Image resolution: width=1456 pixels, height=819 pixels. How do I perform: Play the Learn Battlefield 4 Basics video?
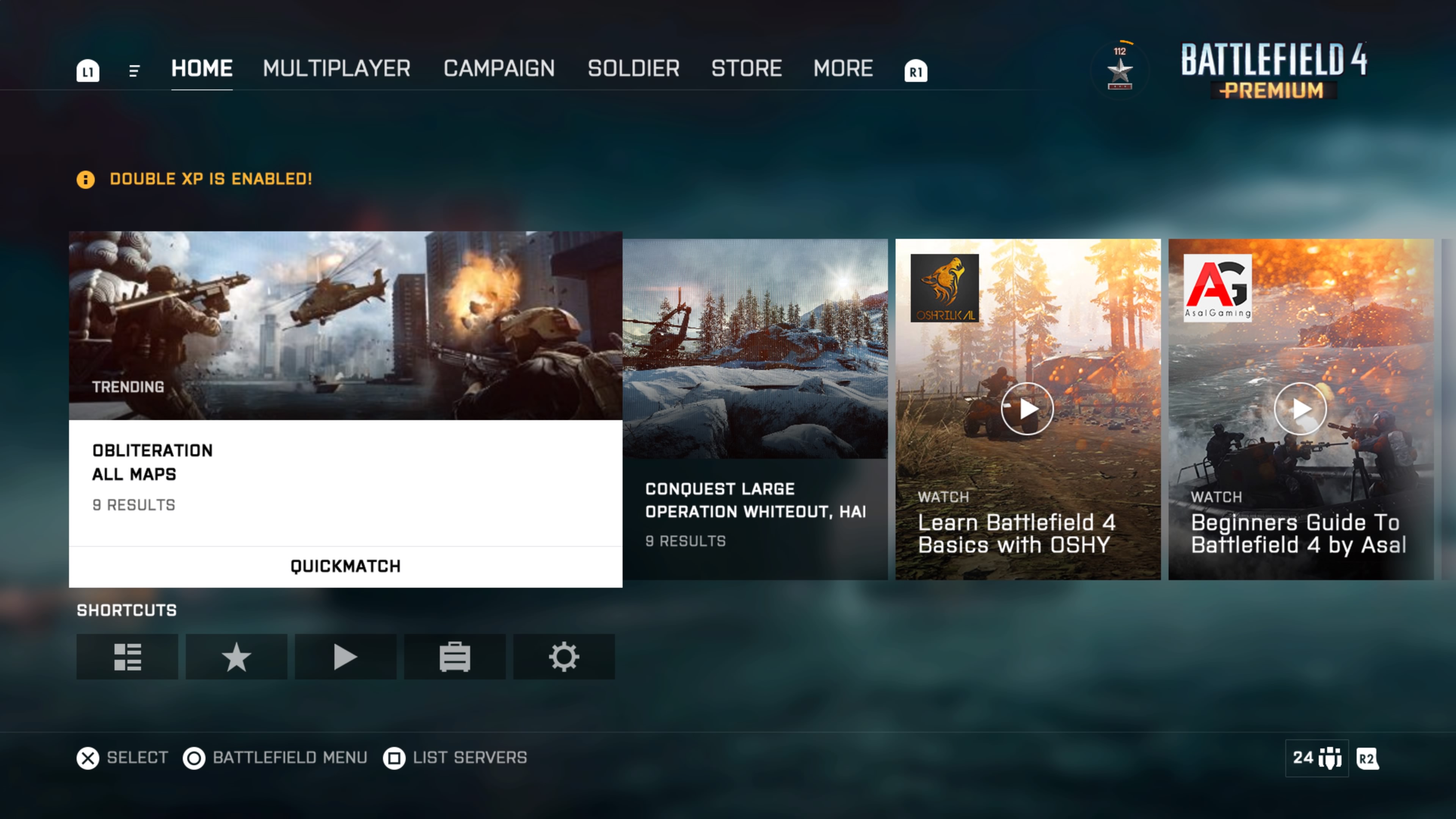1027,409
